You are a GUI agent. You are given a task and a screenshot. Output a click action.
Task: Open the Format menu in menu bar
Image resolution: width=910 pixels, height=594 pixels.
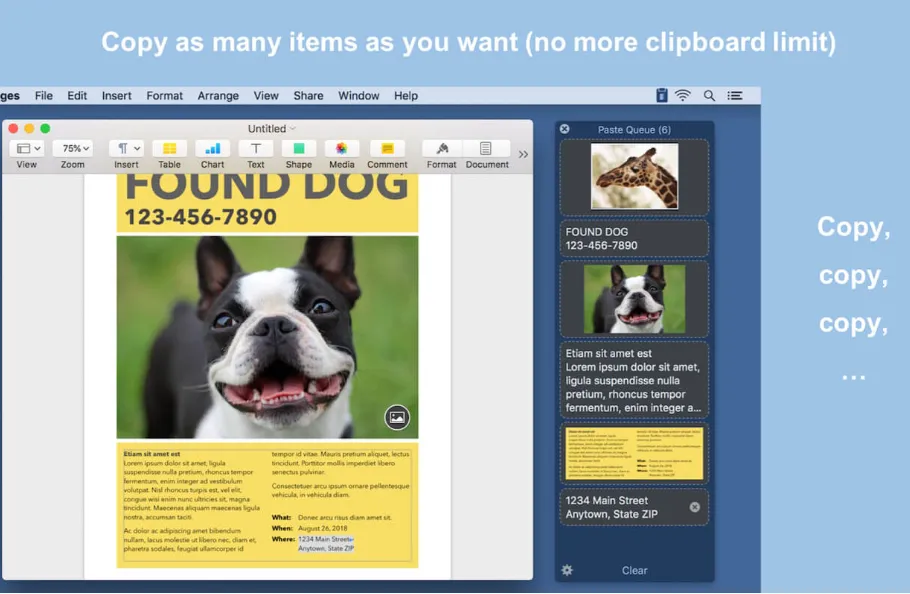pyautogui.click(x=164, y=96)
